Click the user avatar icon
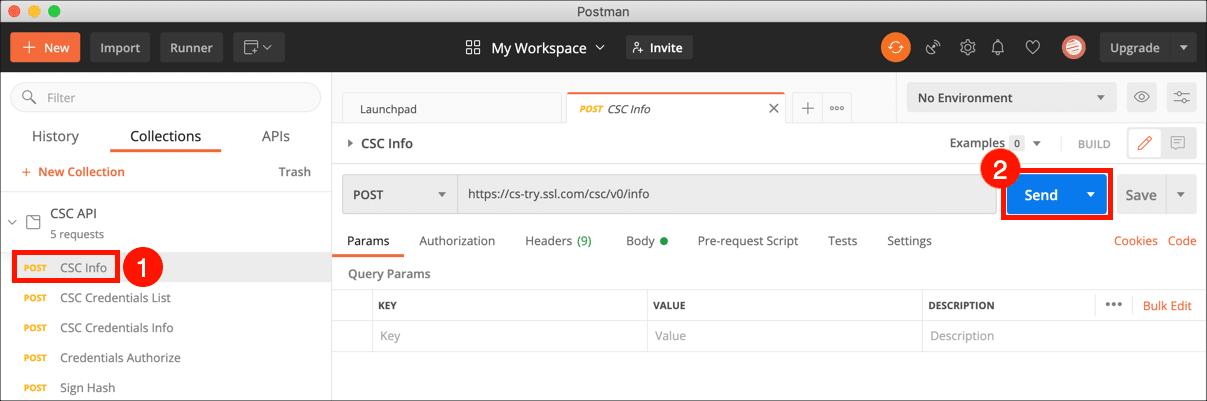The image size is (1207, 401). [x=1072, y=47]
